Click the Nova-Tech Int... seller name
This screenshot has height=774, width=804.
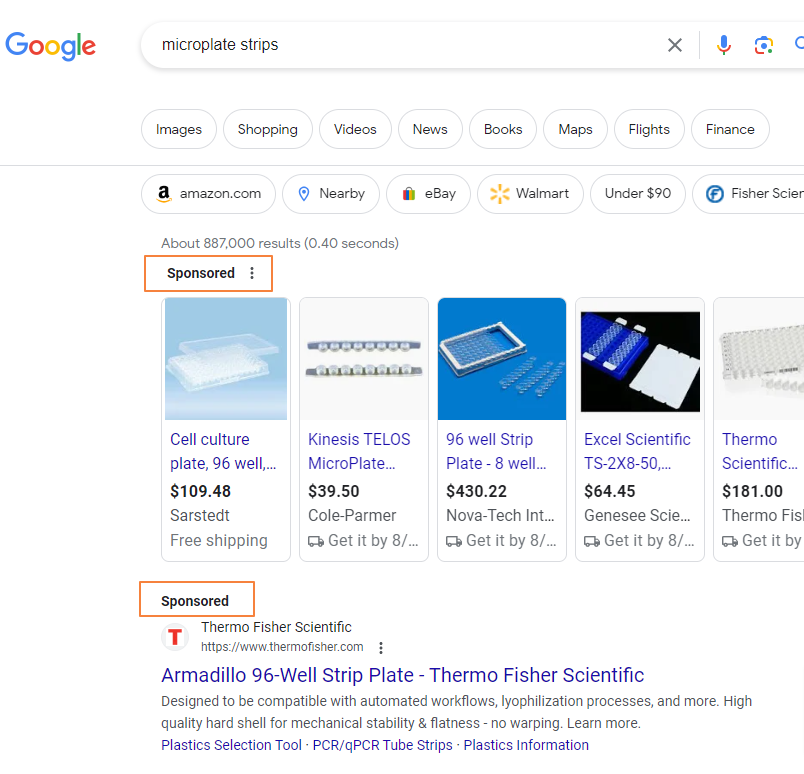click(500, 515)
